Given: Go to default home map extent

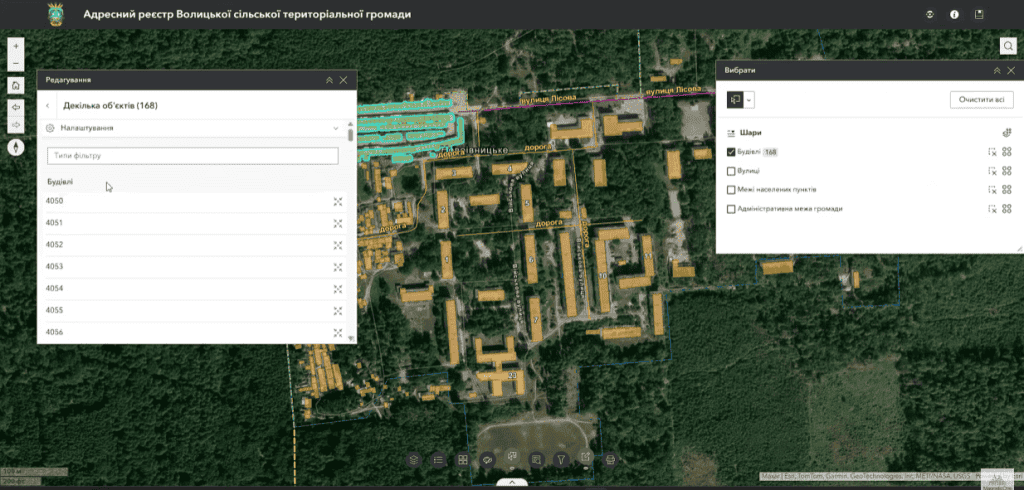Looking at the screenshot, I should (15, 85).
